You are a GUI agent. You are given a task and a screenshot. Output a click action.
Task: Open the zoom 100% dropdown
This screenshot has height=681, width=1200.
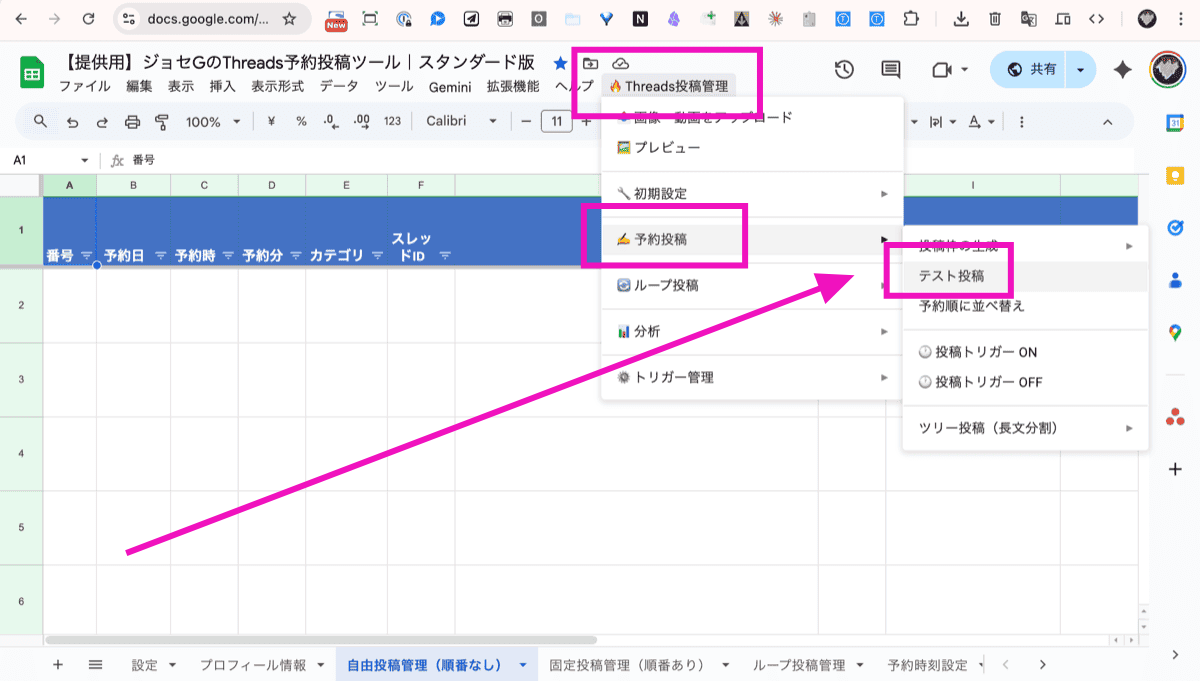point(213,122)
